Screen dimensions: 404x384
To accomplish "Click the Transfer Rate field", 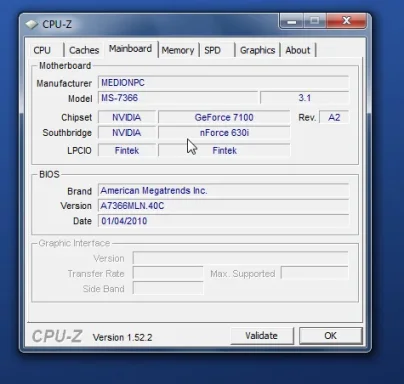I will [x=168, y=273].
